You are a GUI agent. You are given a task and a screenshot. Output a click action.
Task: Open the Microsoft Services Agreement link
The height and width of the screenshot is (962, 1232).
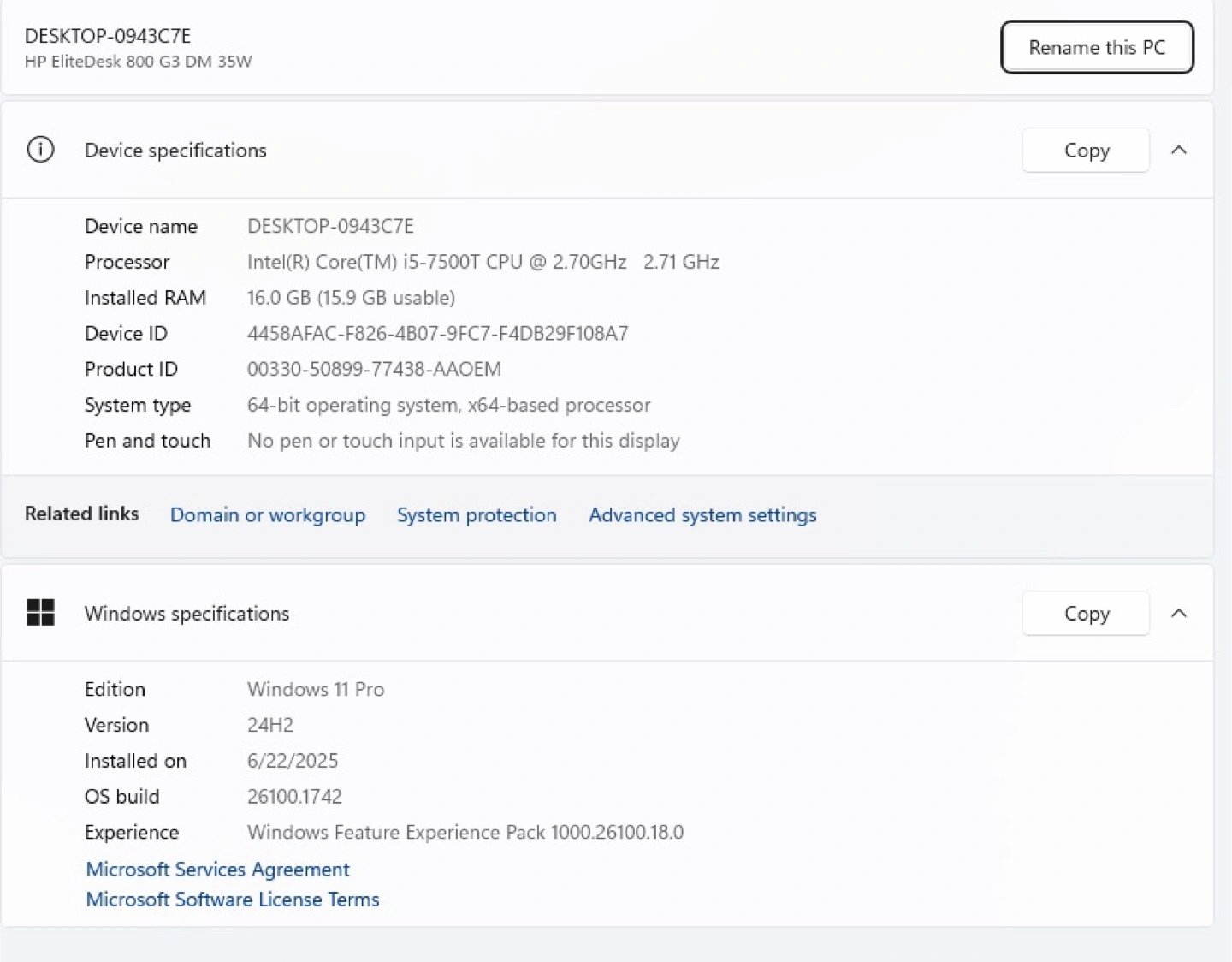pyautogui.click(x=218, y=870)
